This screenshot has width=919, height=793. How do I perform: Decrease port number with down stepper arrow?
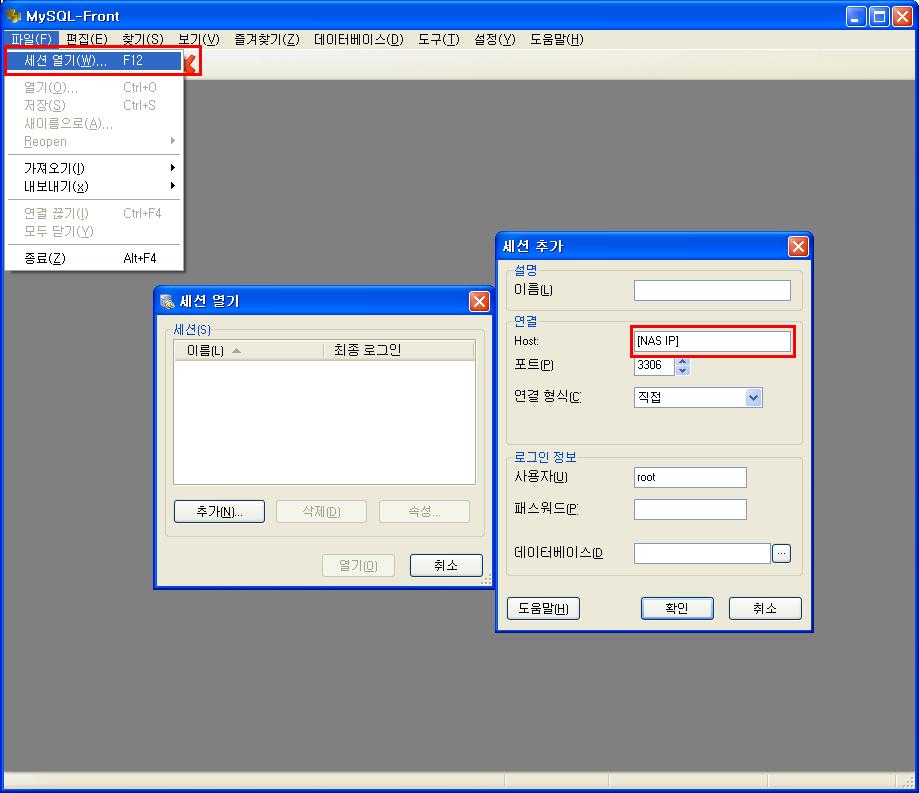coord(682,370)
